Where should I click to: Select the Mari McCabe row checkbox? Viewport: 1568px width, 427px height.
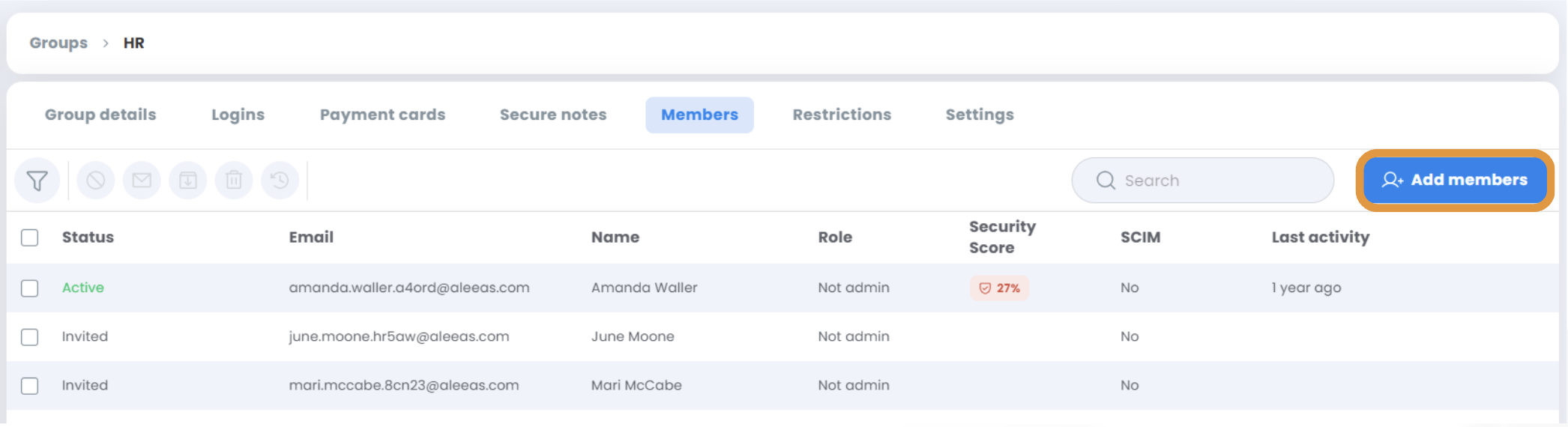pyautogui.click(x=30, y=386)
